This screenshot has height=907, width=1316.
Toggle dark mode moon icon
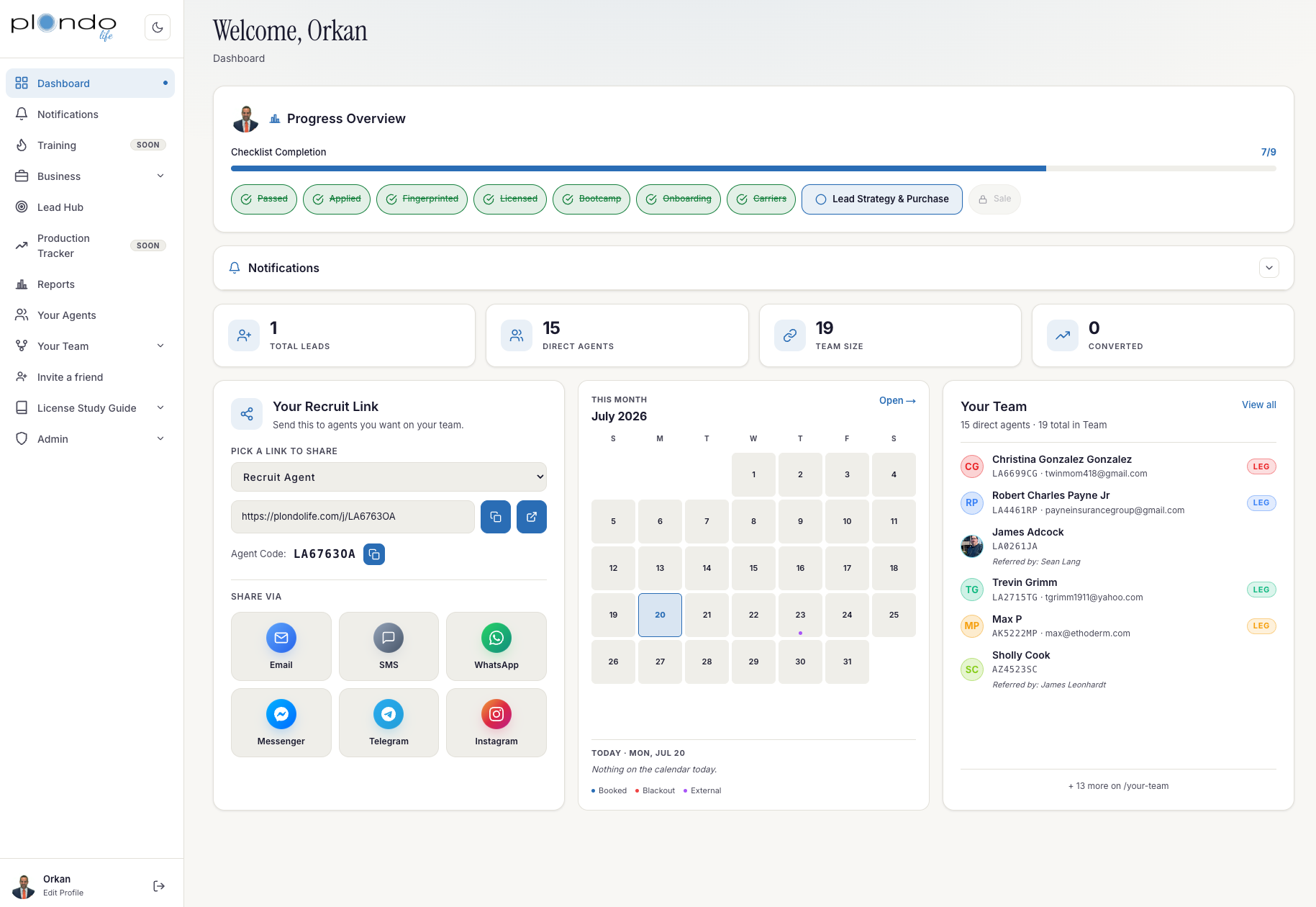pos(157,27)
